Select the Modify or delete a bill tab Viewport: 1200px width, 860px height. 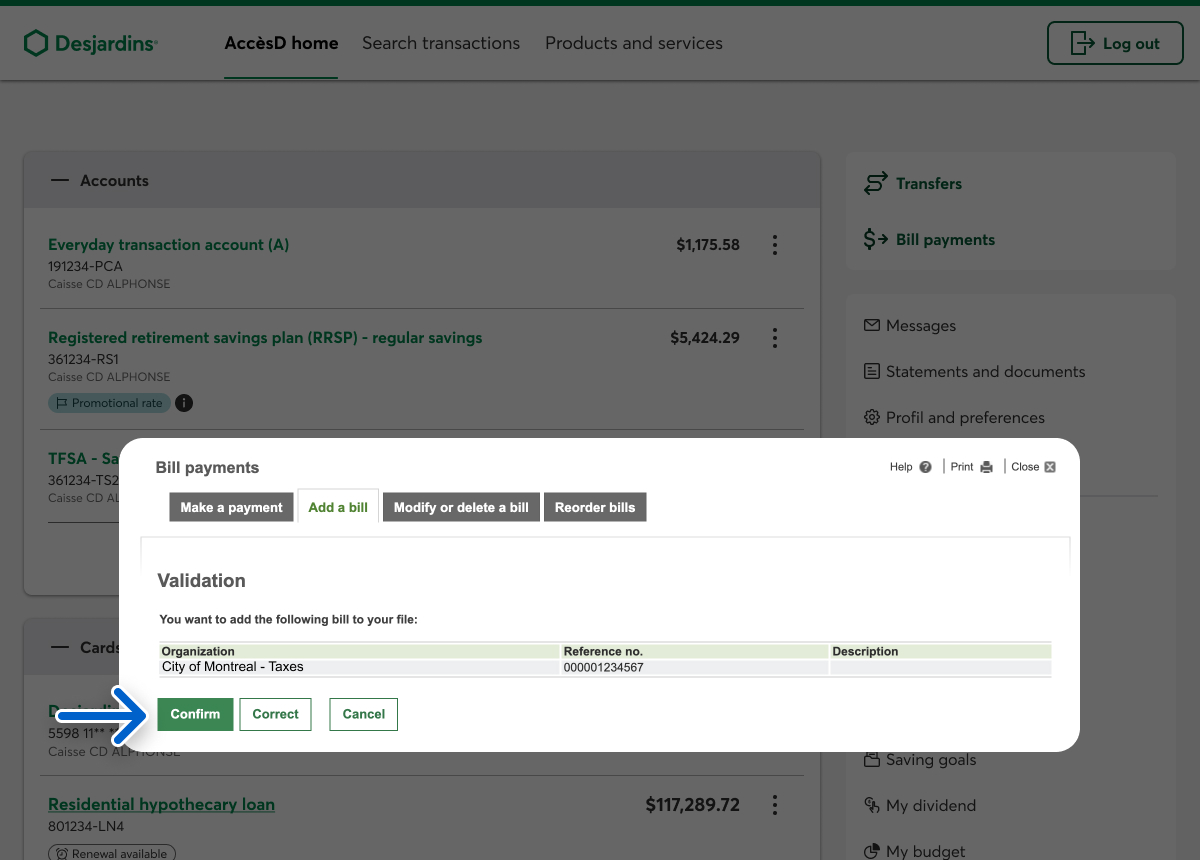[461, 507]
